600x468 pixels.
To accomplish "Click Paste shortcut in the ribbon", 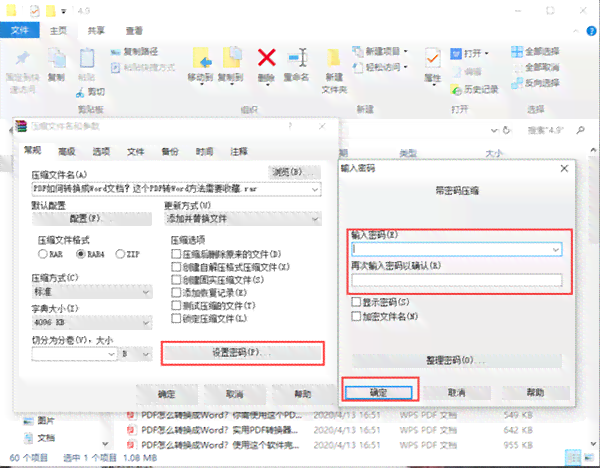I will point(143,68).
